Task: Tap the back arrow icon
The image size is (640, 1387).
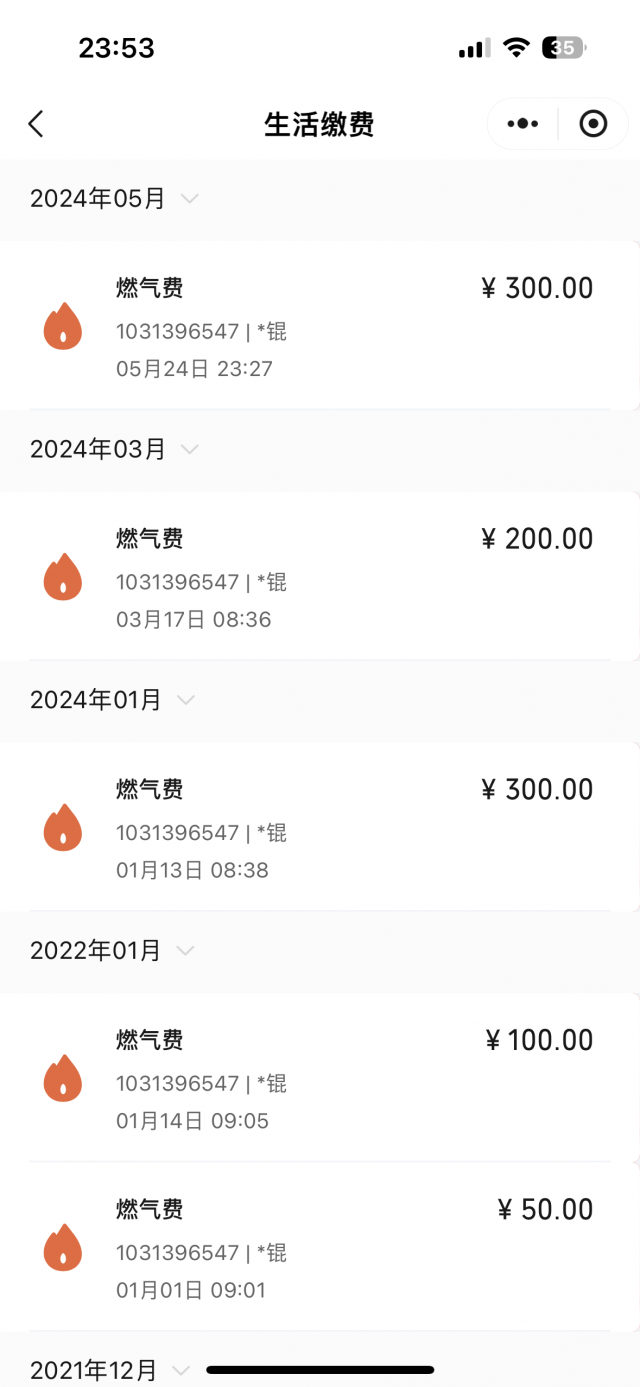Action: click(36, 124)
